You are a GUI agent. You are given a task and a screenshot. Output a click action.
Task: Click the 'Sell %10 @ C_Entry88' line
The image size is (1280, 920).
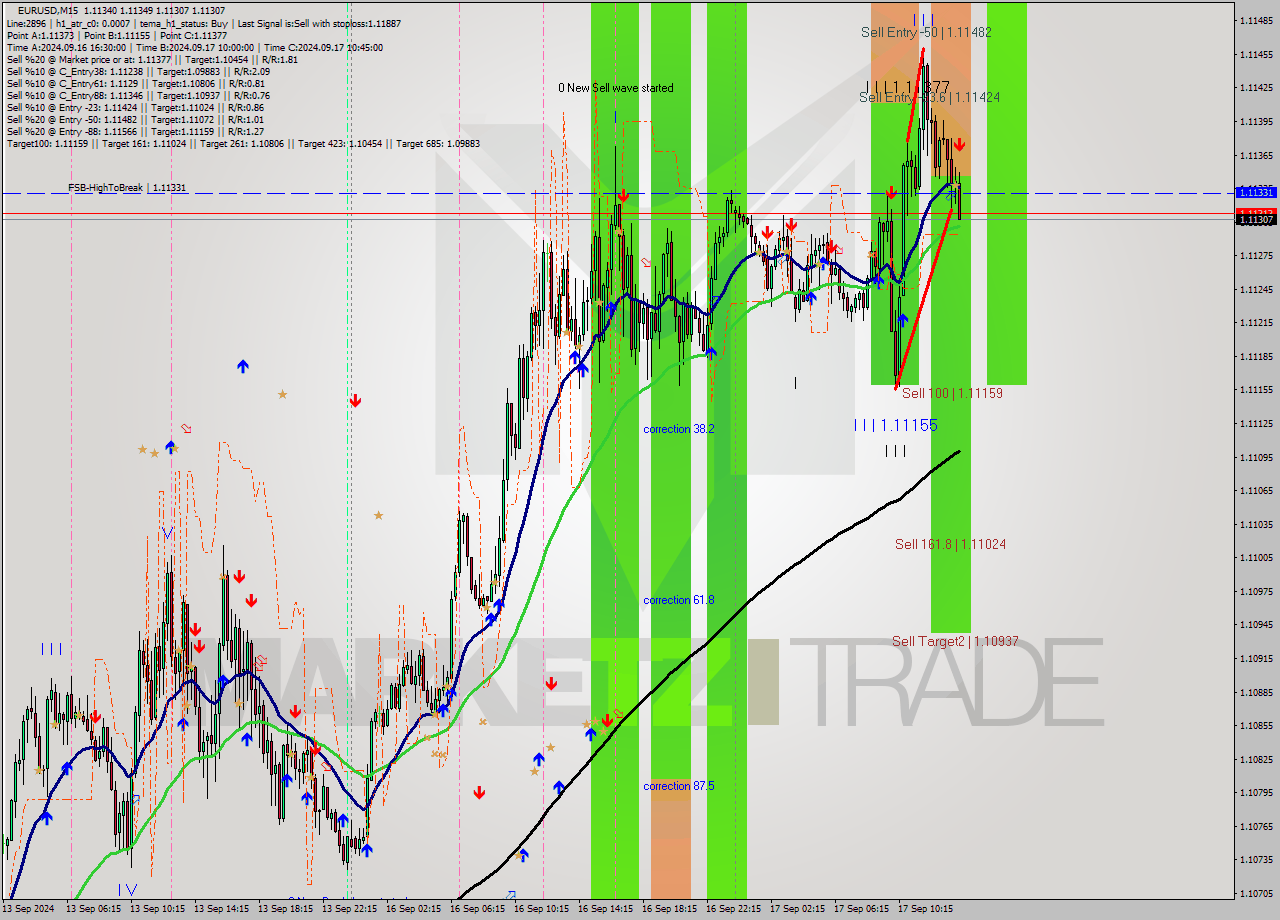click(138, 95)
